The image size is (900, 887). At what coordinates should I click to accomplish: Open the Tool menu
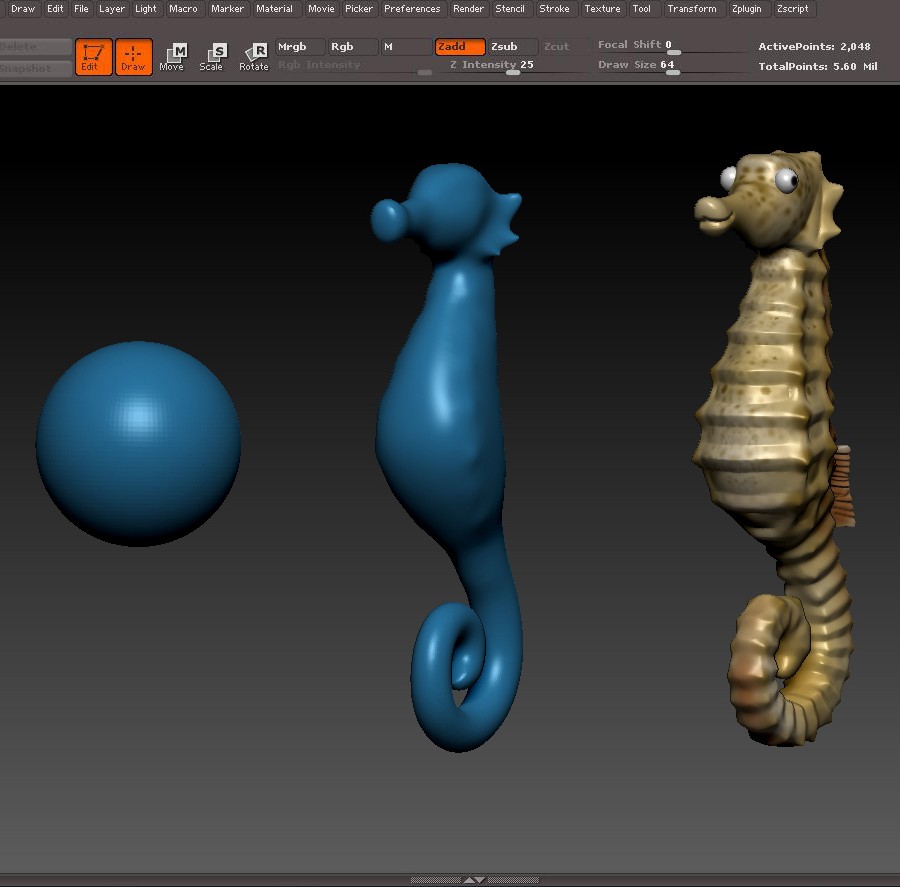click(641, 9)
